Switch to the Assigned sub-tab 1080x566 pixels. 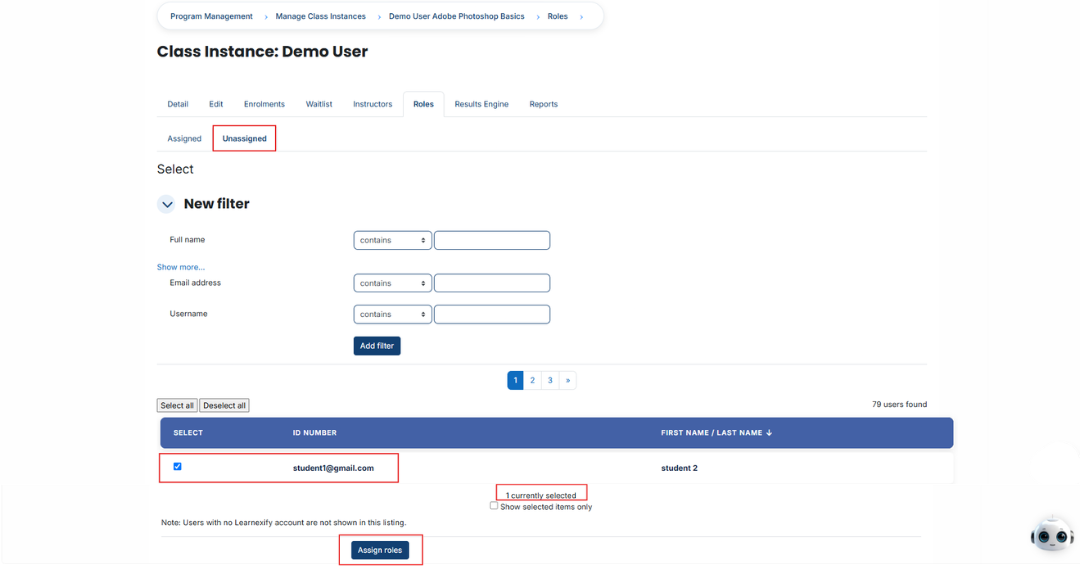pyautogui.click(x=185, y=138)
